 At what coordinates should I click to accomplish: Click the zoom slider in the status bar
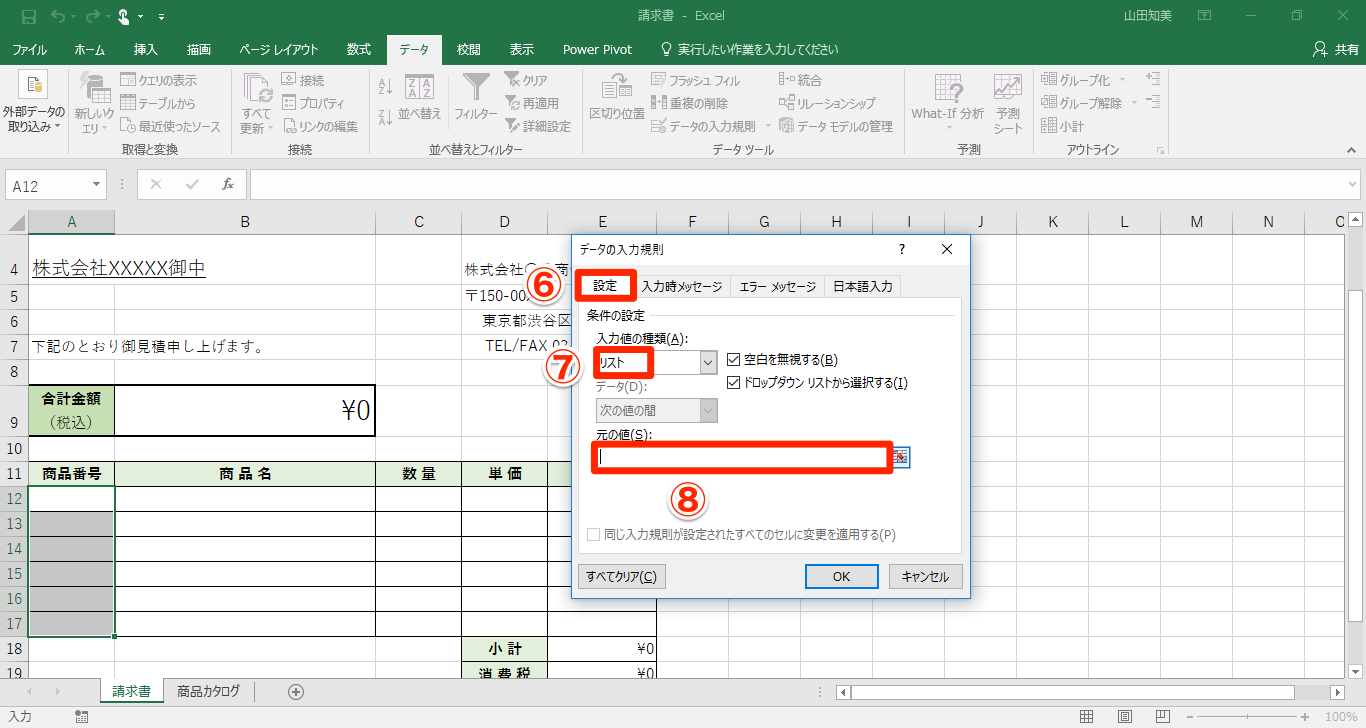click(1246, 717)
